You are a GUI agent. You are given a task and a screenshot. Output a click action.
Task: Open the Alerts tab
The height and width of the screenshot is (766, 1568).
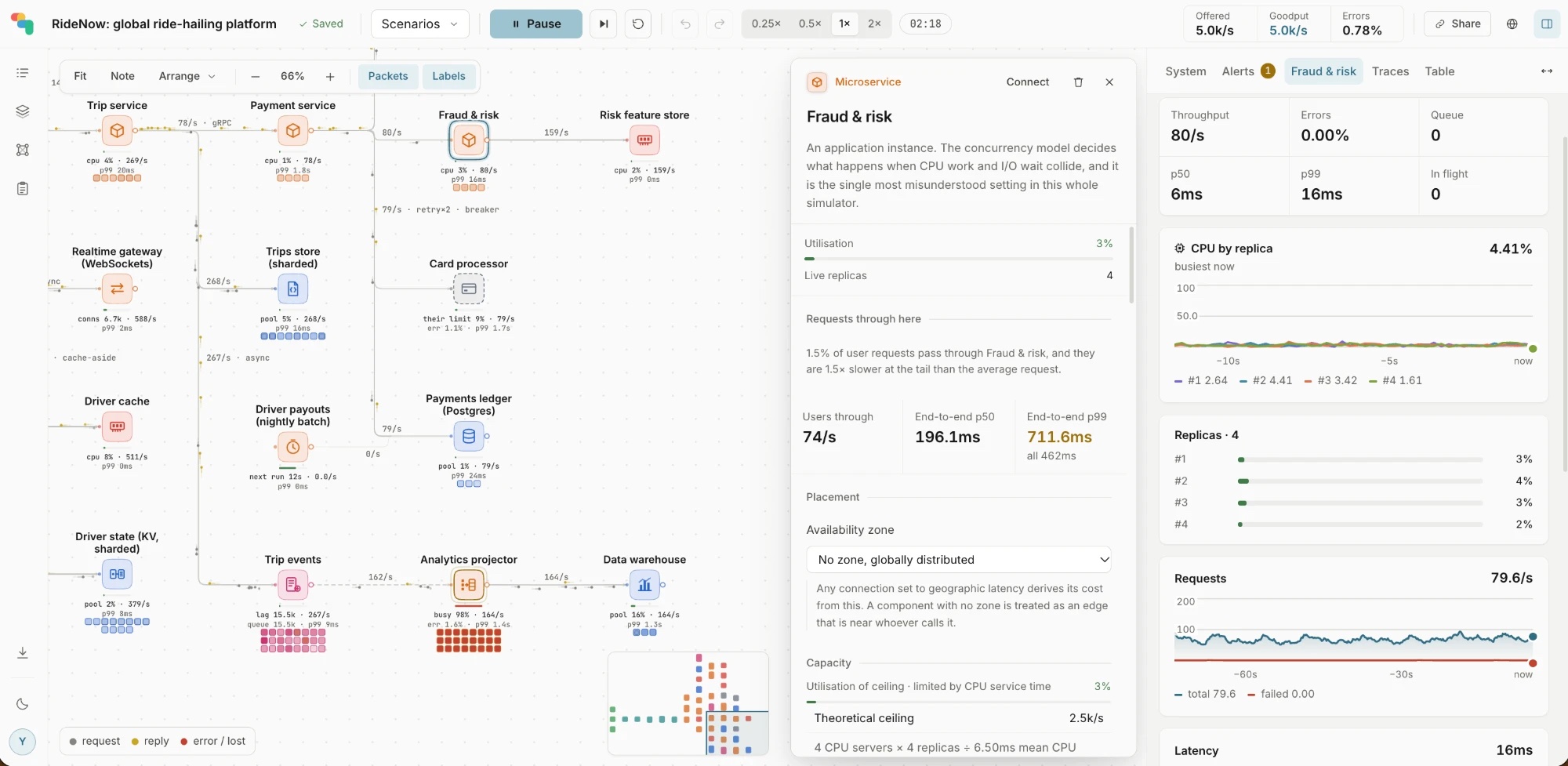tap(1248, 71)
